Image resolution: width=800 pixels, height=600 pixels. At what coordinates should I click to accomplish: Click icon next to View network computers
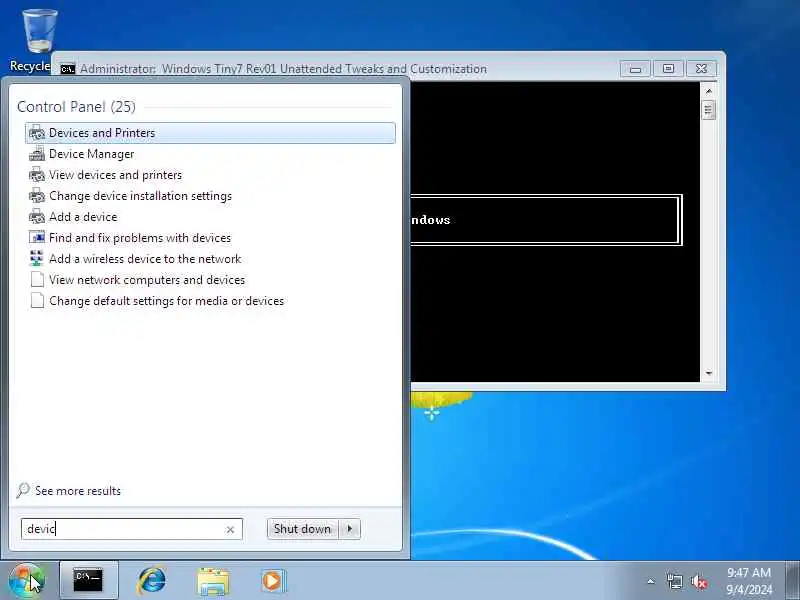(x=37, y=280)
